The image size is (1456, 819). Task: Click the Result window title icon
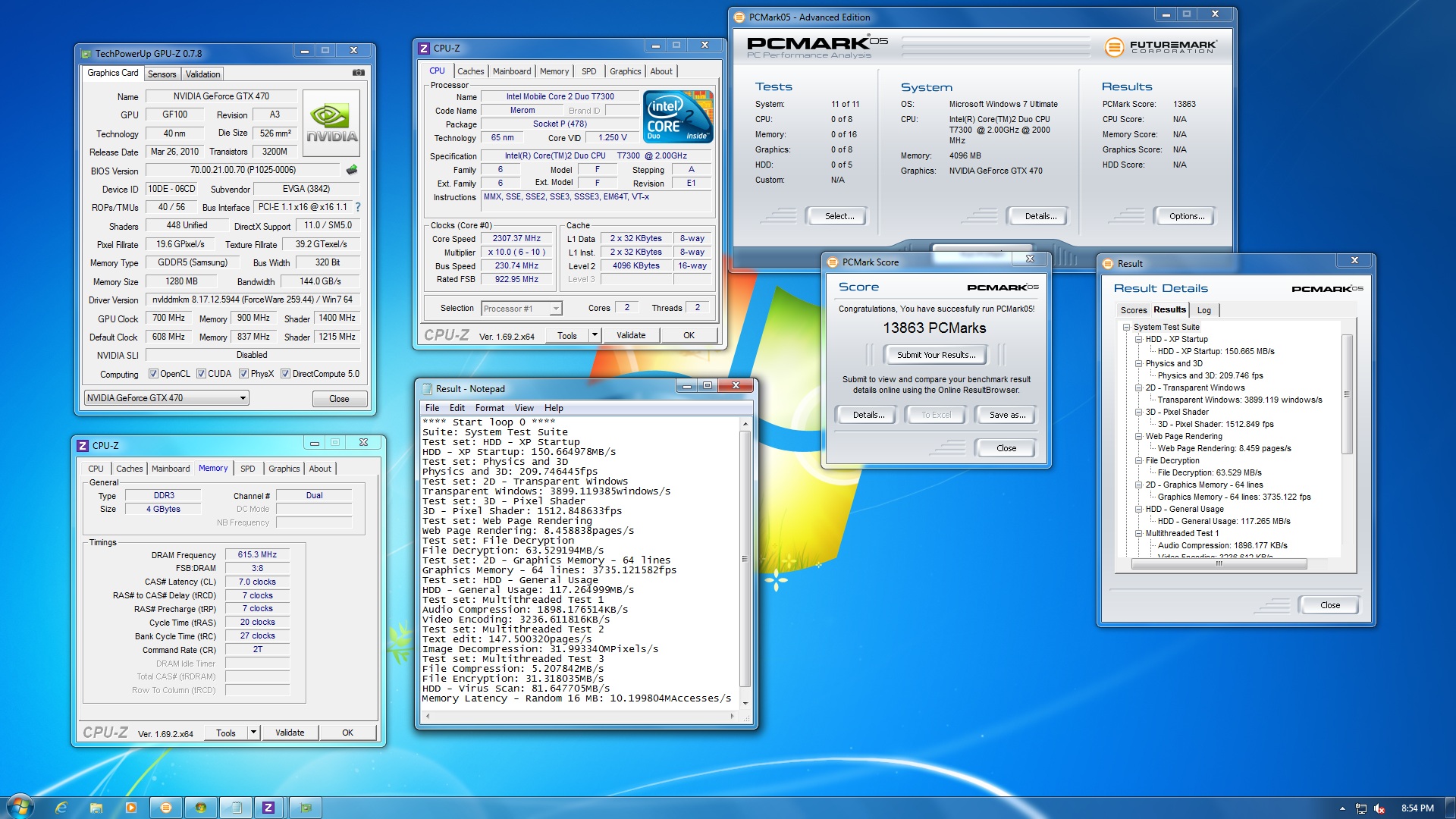(1107, 263)
